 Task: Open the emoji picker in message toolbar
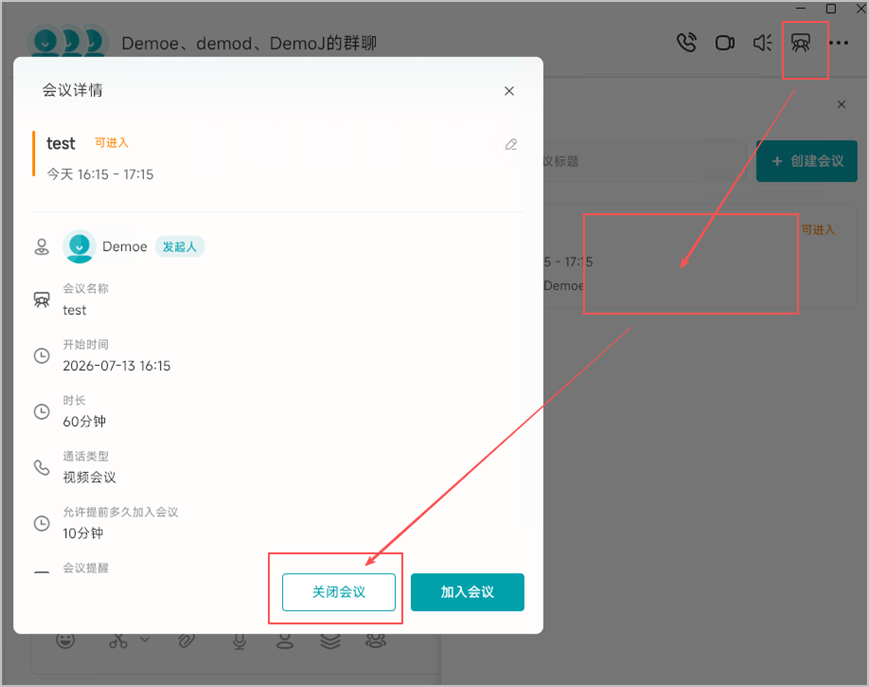(65, 640)
